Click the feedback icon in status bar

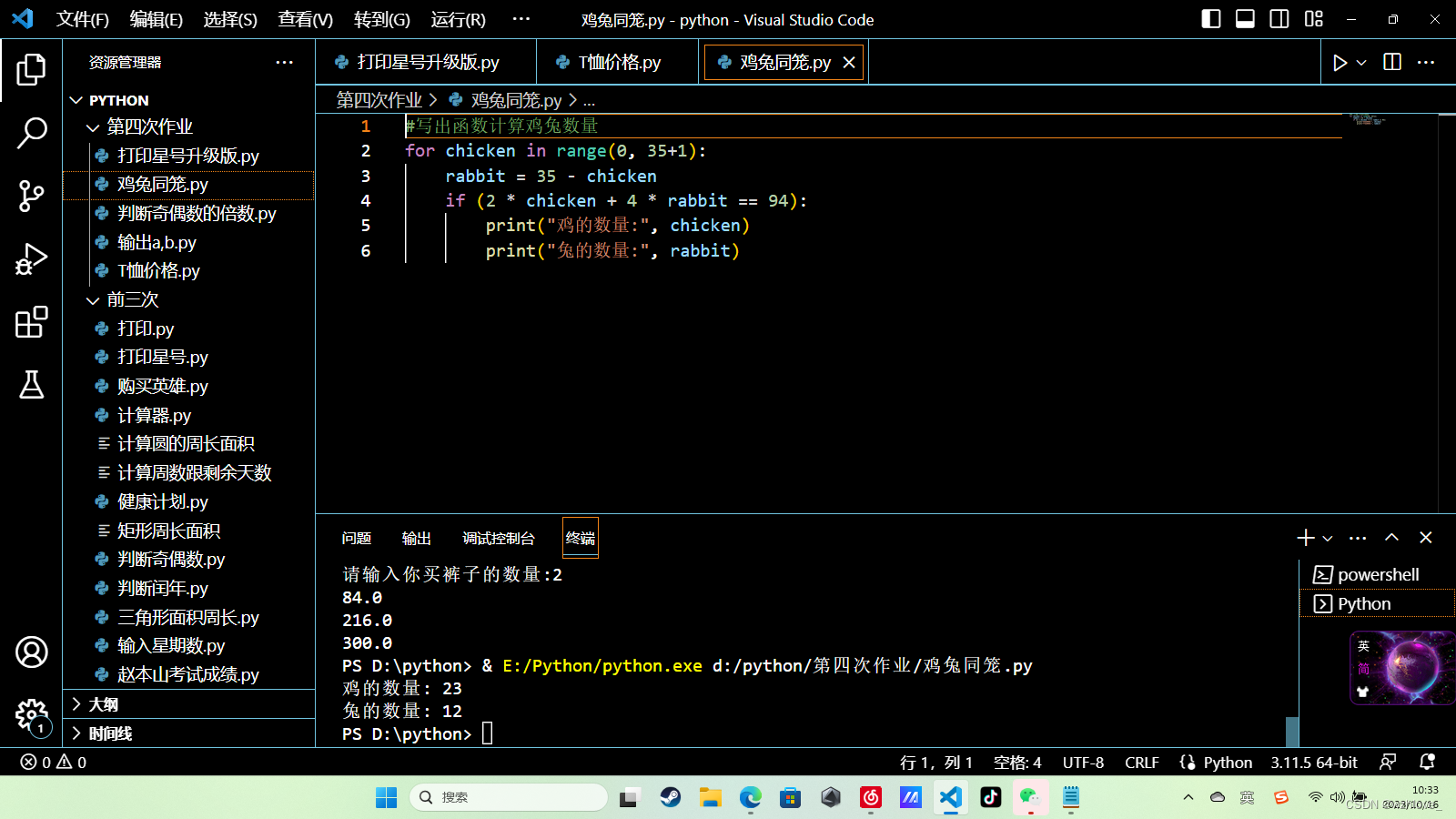tap(1388, 763)
